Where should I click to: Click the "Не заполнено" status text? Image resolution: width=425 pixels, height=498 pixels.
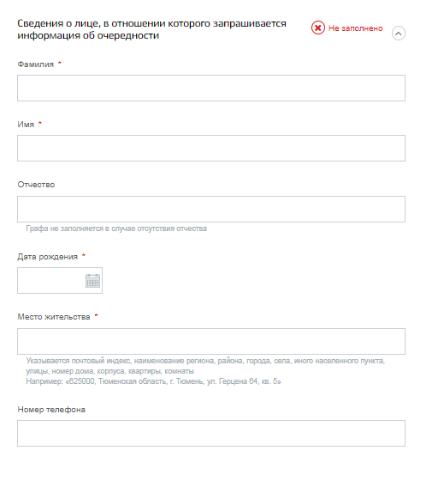(x=355, y=28)
